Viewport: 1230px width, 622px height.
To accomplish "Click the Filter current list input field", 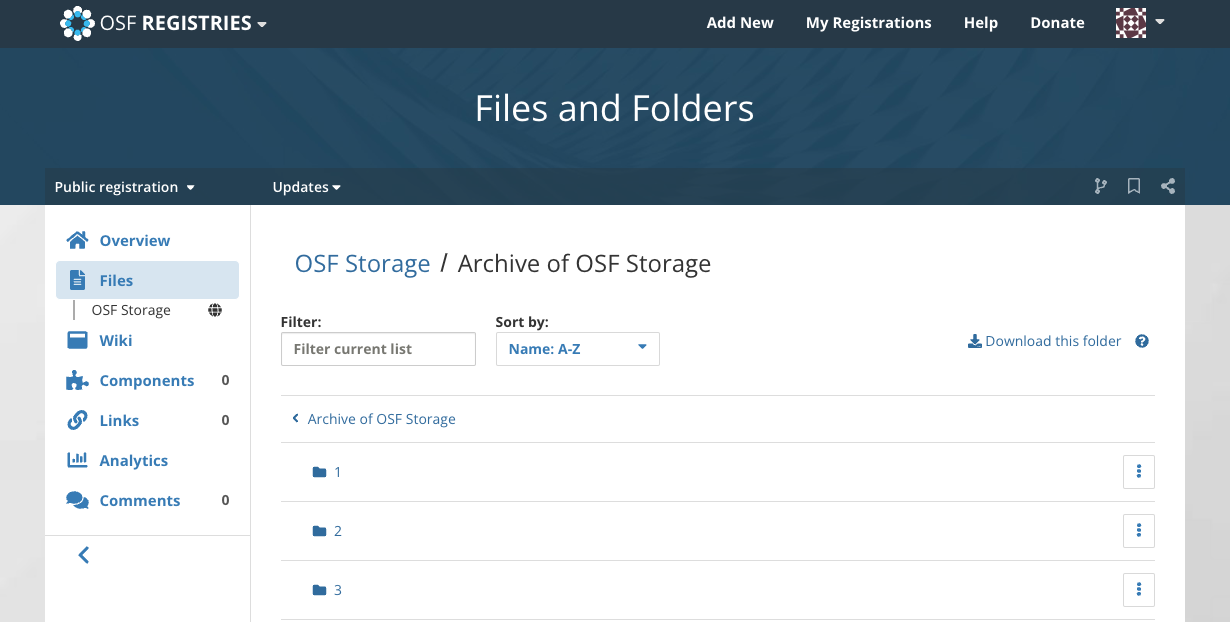I will [x=378, y=349].
